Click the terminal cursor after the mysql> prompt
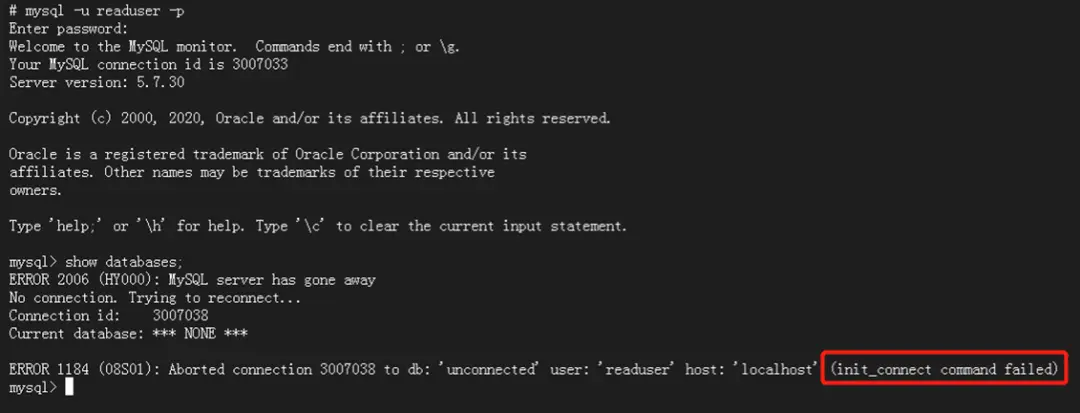This screenshot has width=1080, height=413. pos(69,387)
